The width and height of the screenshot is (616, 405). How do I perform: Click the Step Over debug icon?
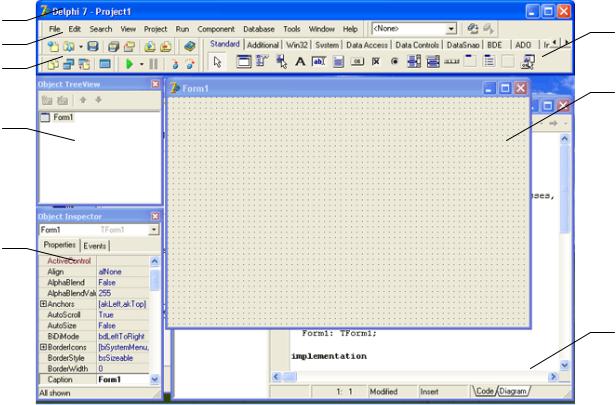[x=191, y=64]
